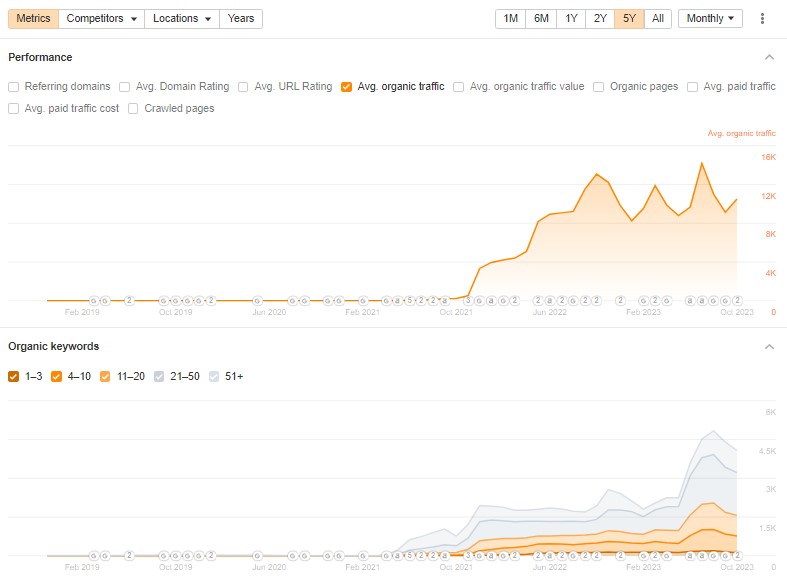Select the All time range

(658, 19)
